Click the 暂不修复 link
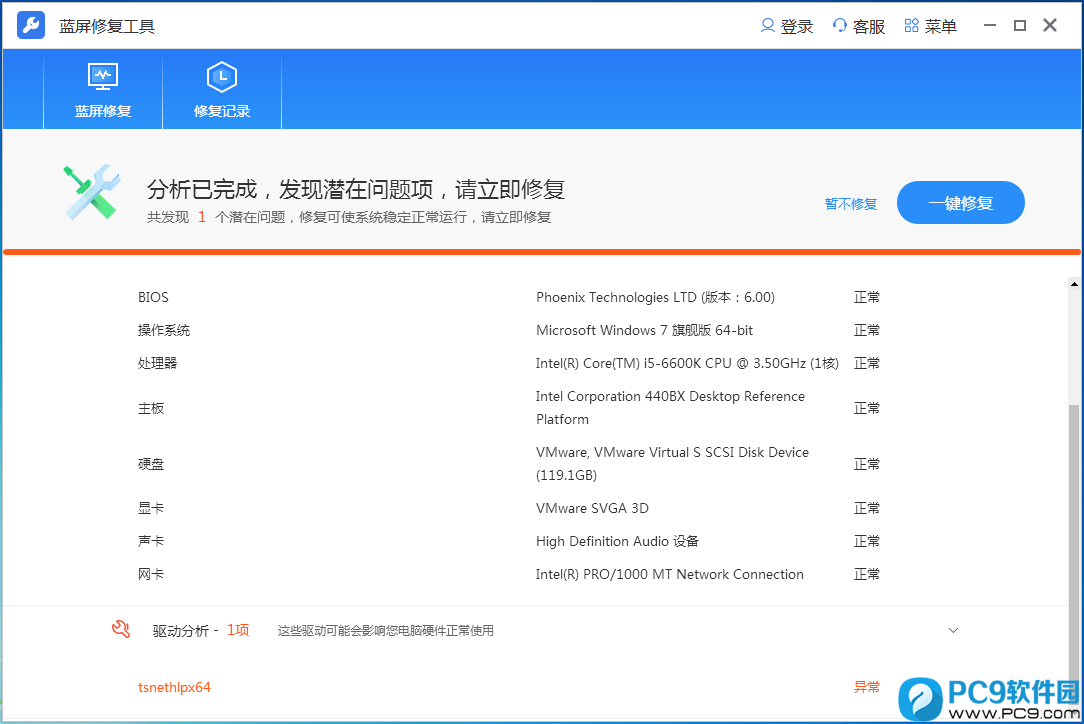Image resolution: width=1084 pixels, height=724 pixels. click(851, 204)
